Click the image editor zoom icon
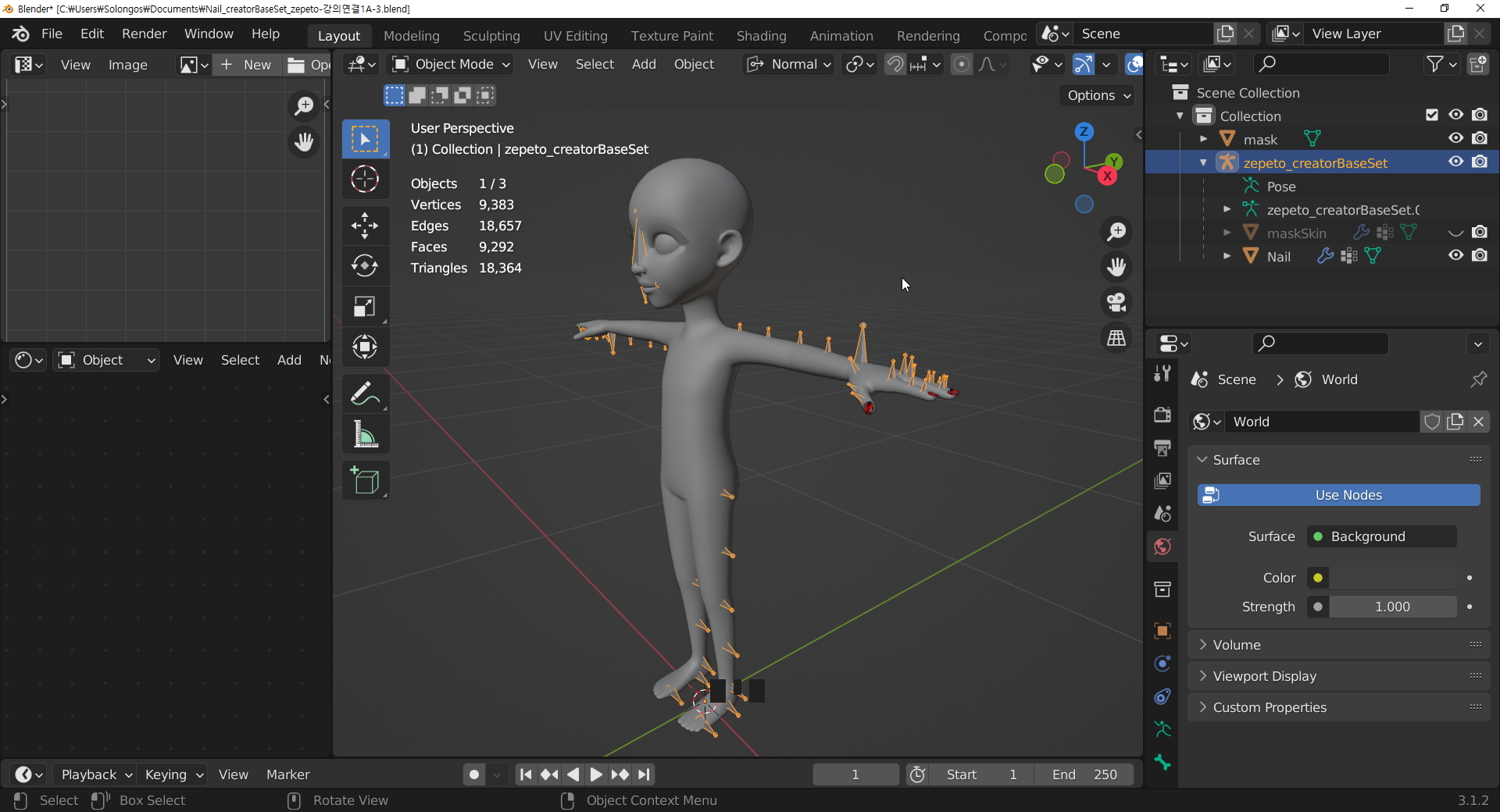This screenshot has width=1500, height=812. pyautogui.click(x=303, y=105)
